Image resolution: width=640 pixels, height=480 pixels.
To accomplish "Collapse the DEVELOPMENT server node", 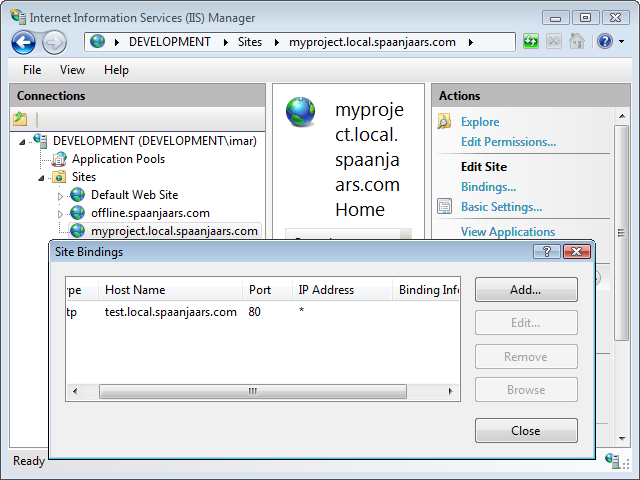I will coord(22,142).
